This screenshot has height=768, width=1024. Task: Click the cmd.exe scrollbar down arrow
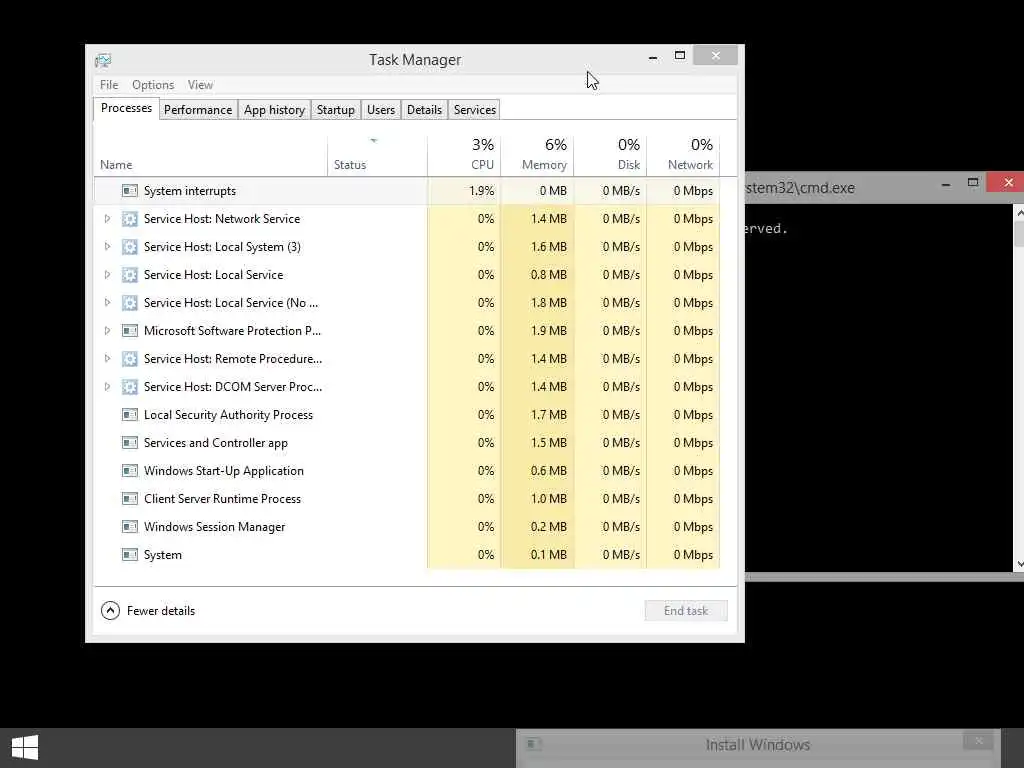[x=1019, y=564]
